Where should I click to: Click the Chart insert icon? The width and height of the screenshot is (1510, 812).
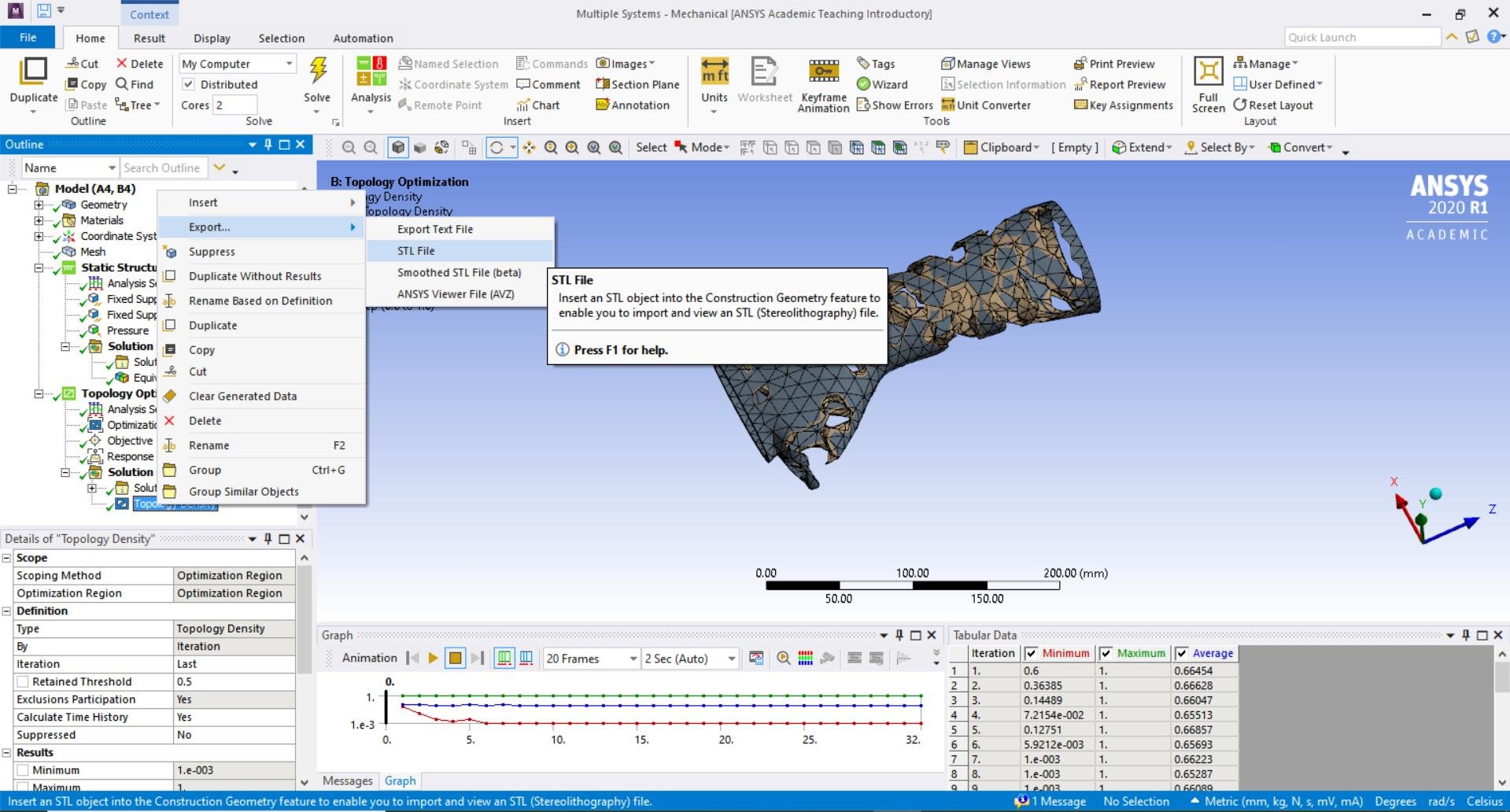523,105
